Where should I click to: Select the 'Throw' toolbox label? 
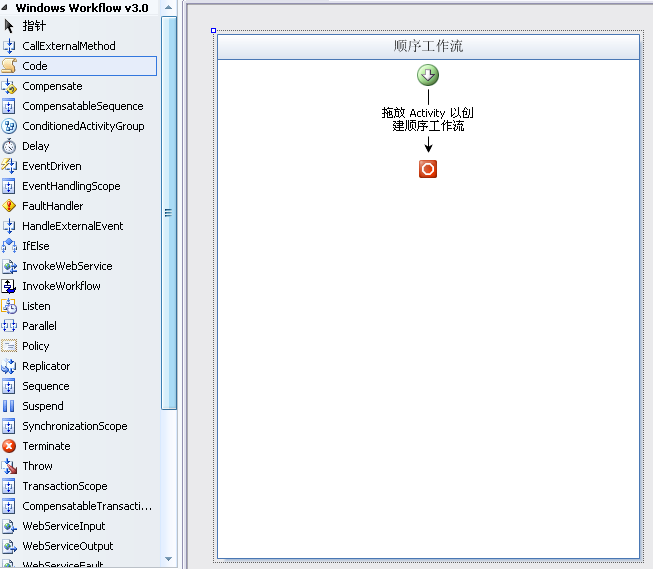[x=37, y=466]
